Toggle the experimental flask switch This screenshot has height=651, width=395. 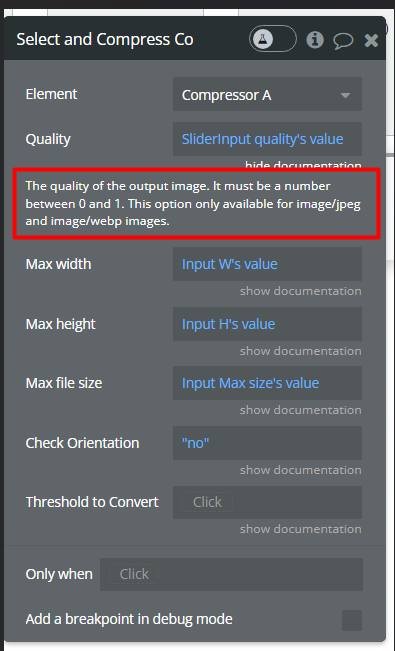272,39
